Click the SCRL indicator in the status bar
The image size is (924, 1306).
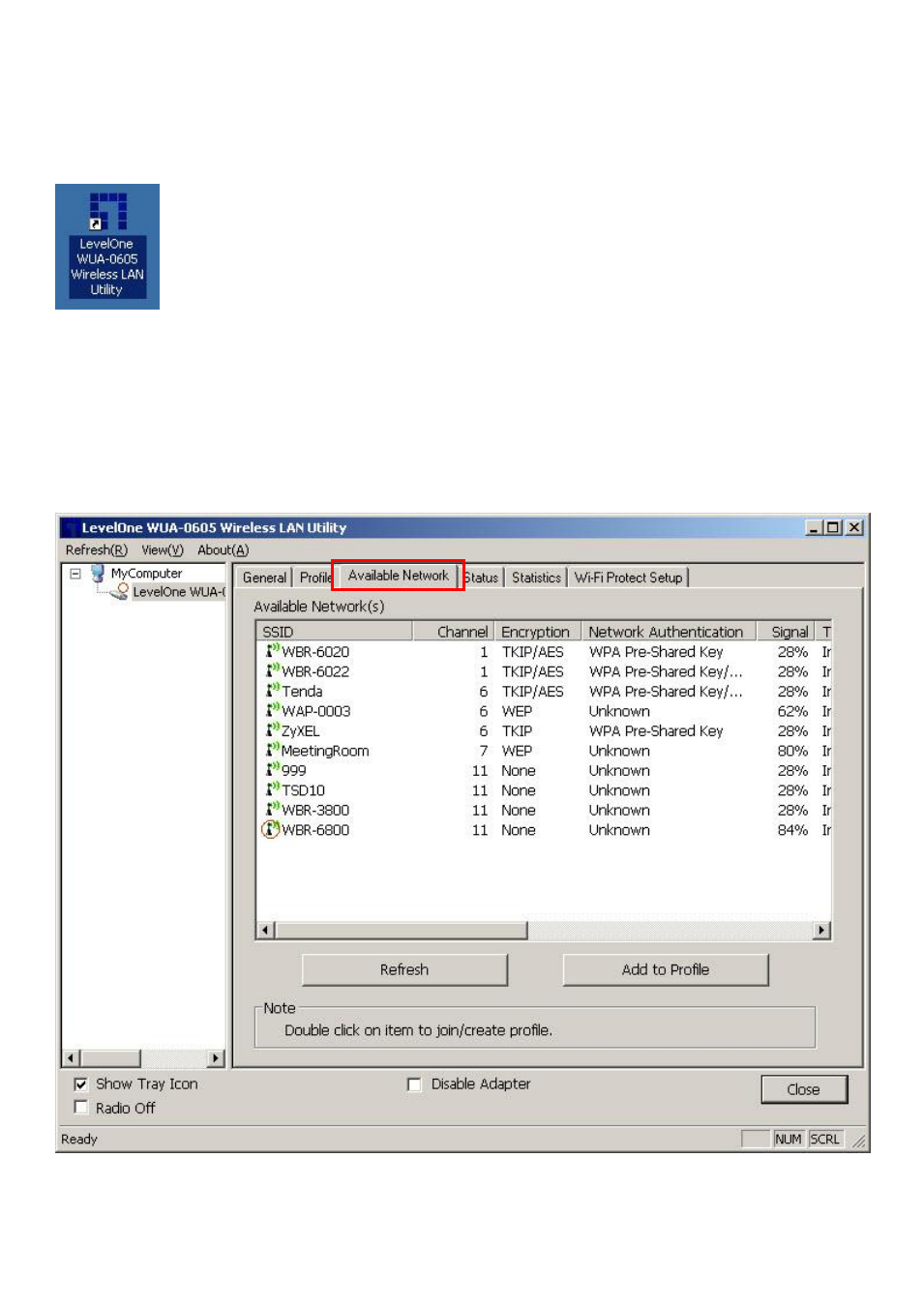click(x=824, y=1139)
